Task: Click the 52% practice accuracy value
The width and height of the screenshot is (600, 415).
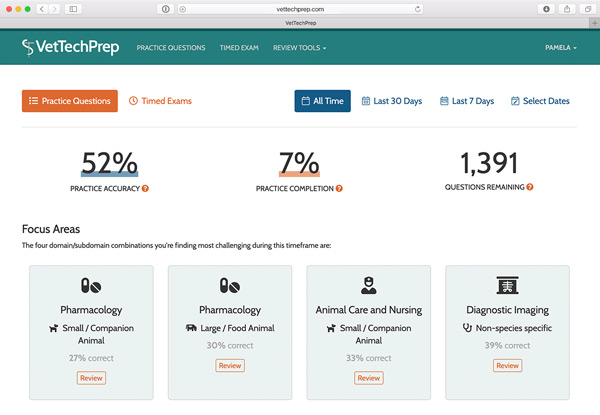Action: pyautogui.click(x=109, y=163)
